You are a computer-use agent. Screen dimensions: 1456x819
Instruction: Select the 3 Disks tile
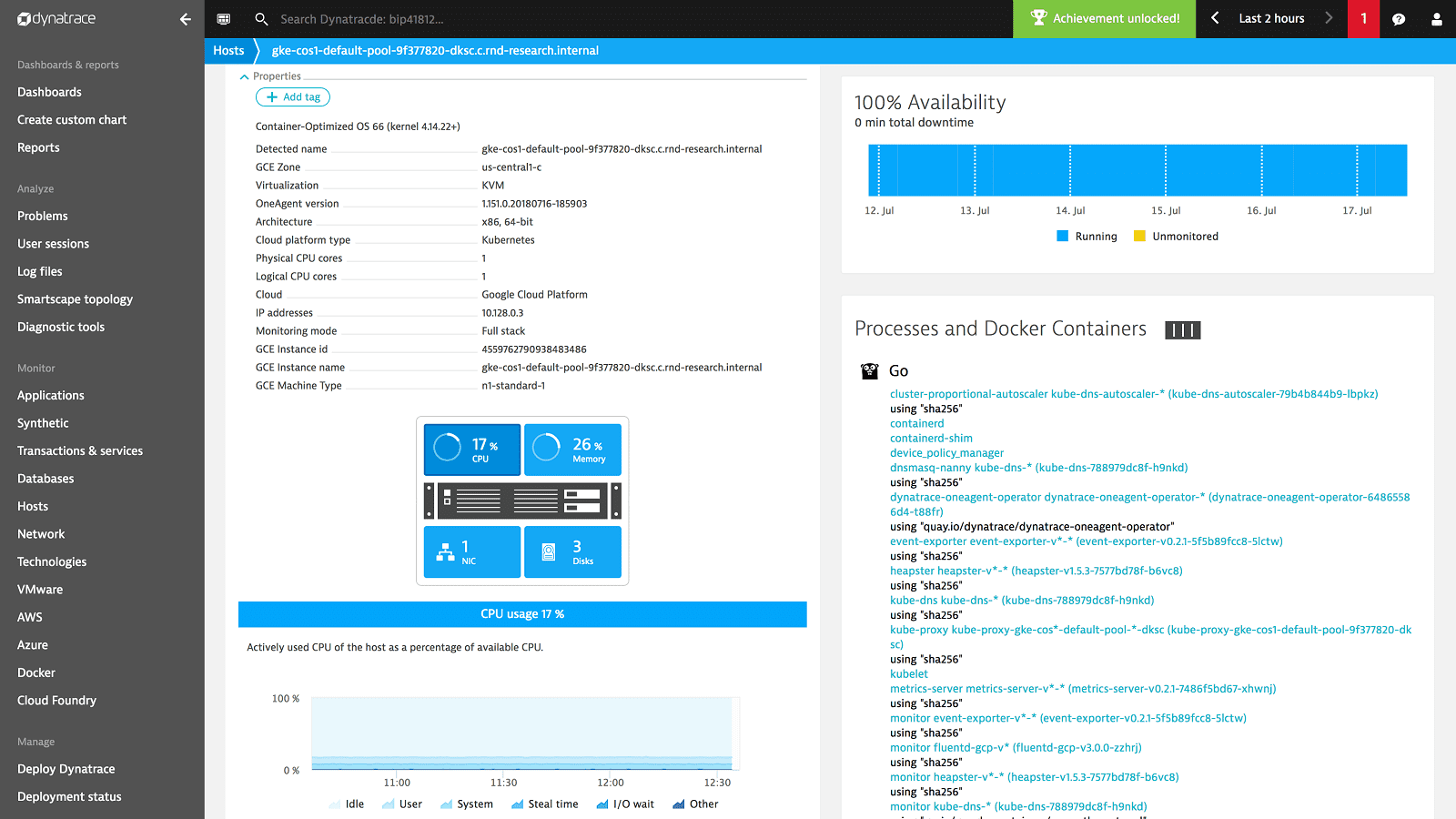point(572,551)
